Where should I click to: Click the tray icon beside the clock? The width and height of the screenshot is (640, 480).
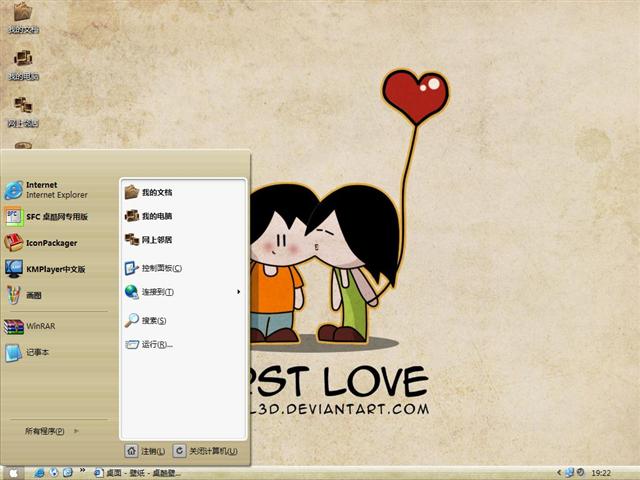click(581, 473)
